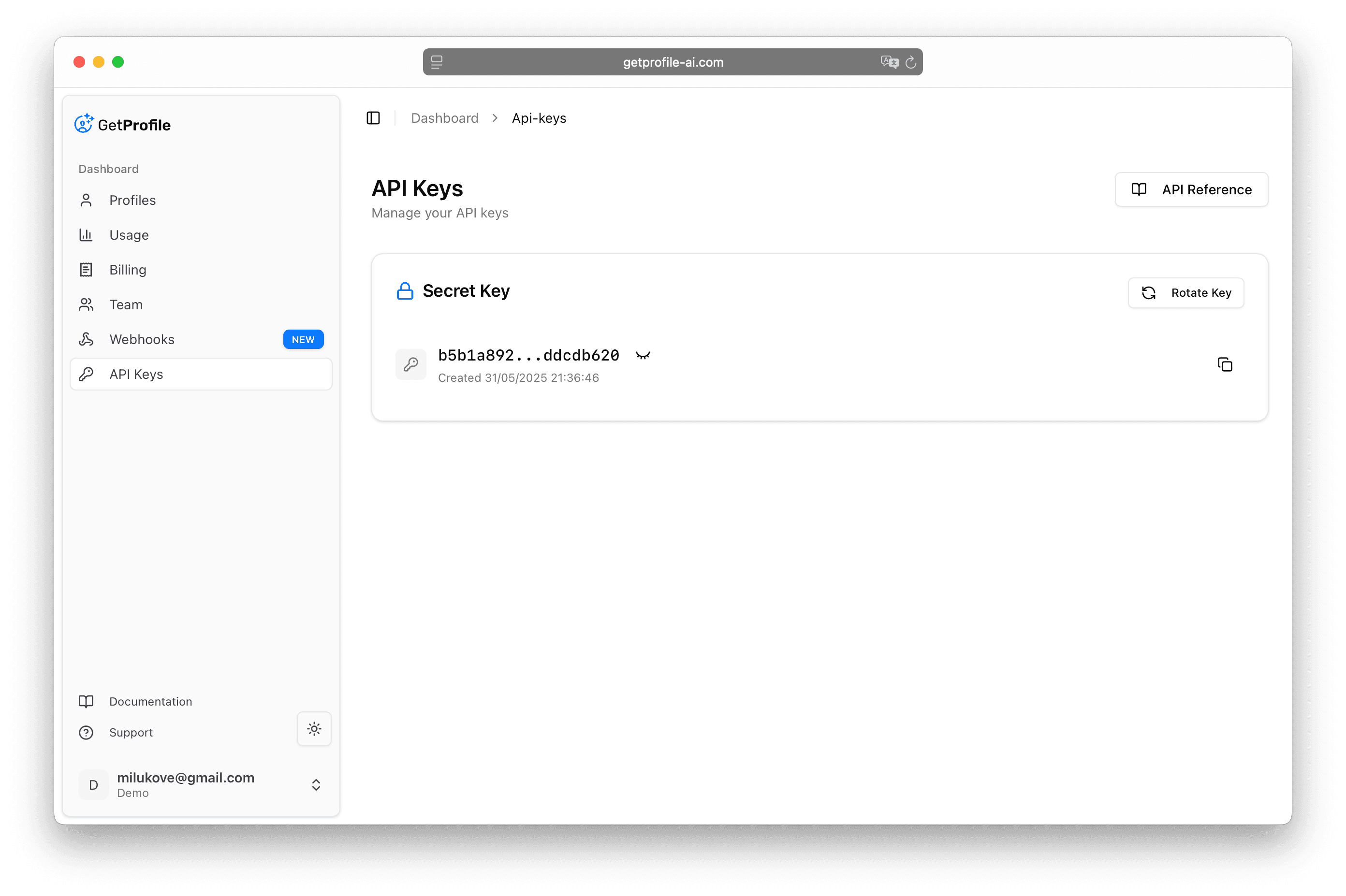1346x896 pixels.
Task: Open the Webhooks section
Action: (142, 339)
